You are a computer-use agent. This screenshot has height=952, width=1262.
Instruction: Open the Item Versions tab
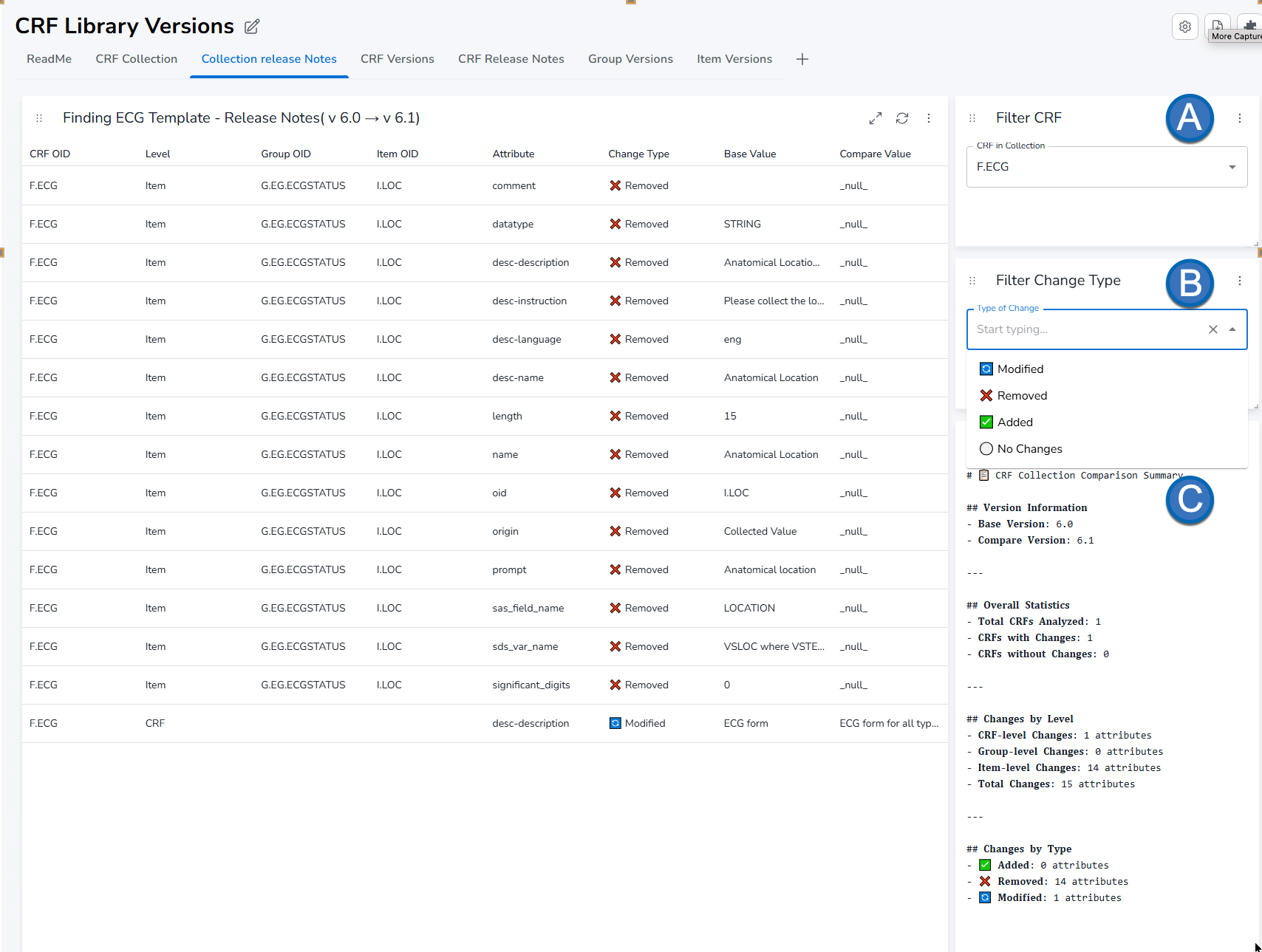pos(734,59)
